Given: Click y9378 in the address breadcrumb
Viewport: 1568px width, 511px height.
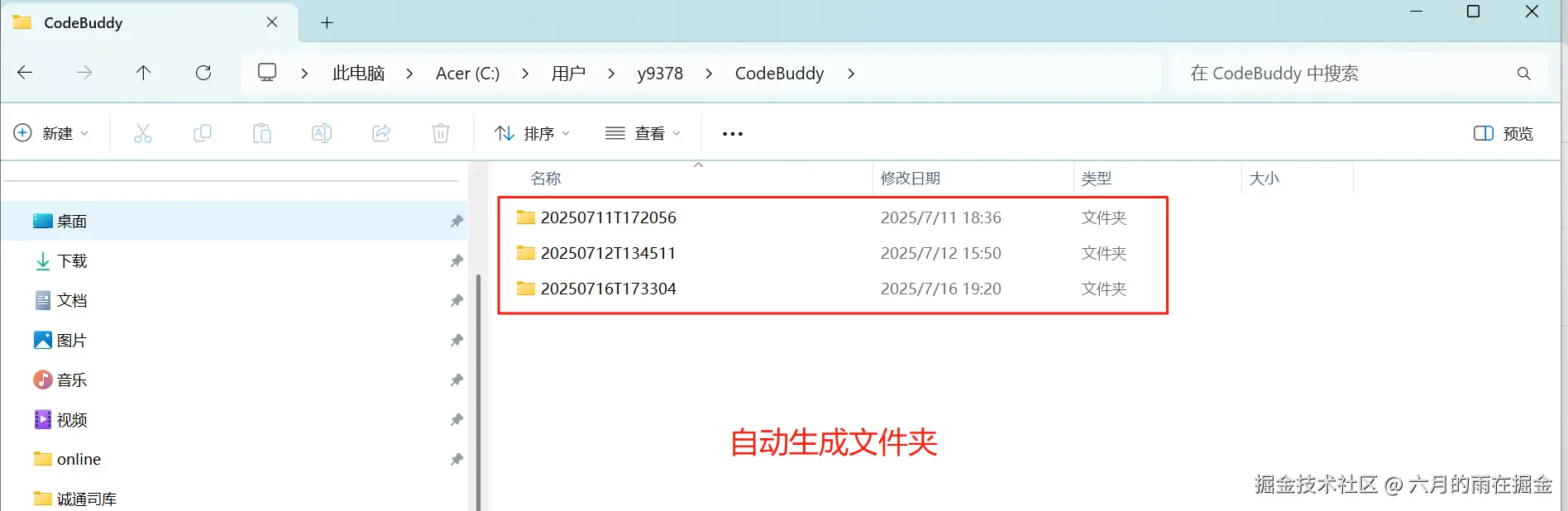Looking at the screenshot, I should click(660, 73).
